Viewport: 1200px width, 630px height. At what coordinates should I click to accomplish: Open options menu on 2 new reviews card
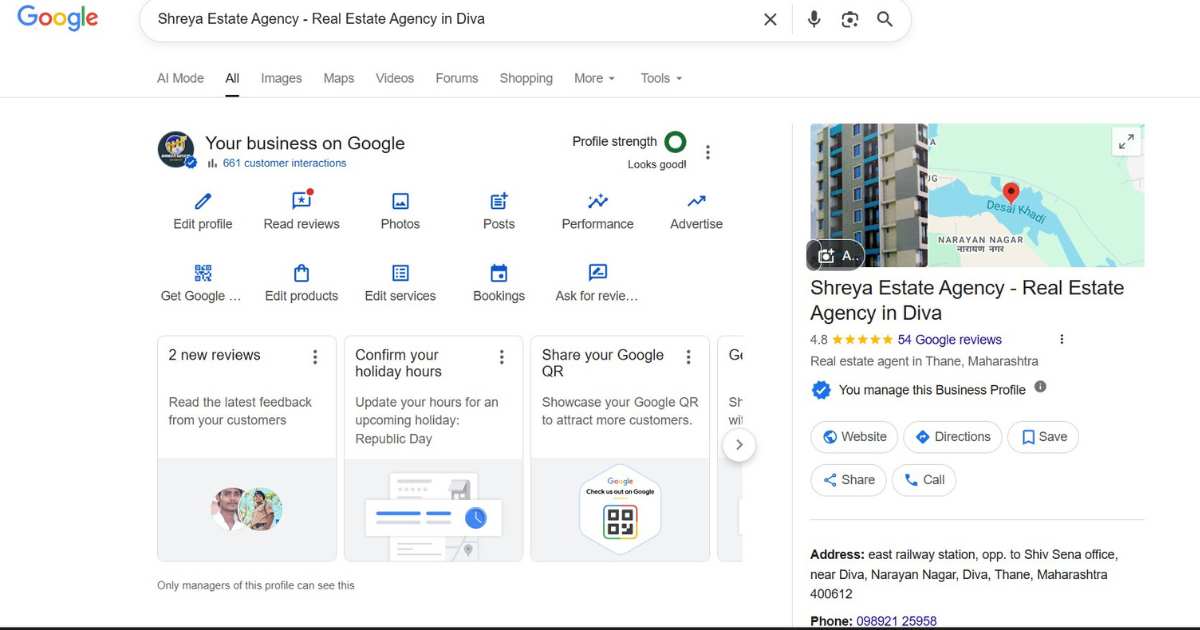pyautogui.click(x=315, y=357)
